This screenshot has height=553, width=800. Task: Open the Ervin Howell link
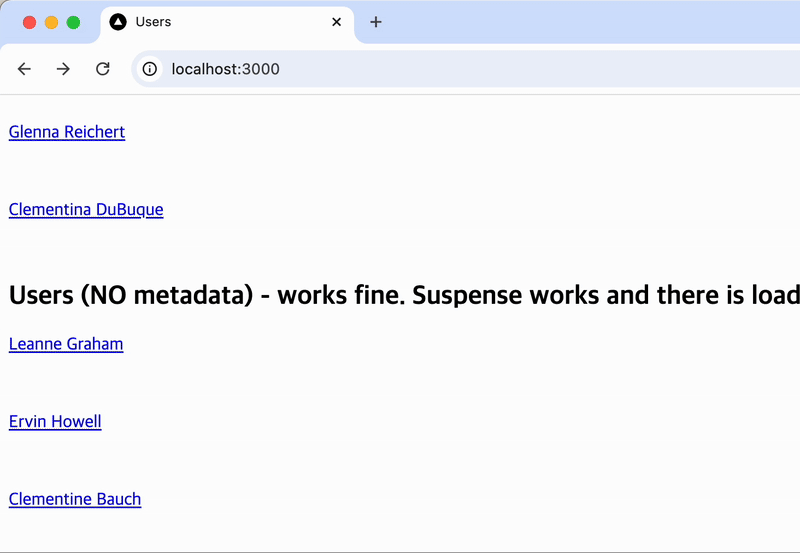[55, 422]
